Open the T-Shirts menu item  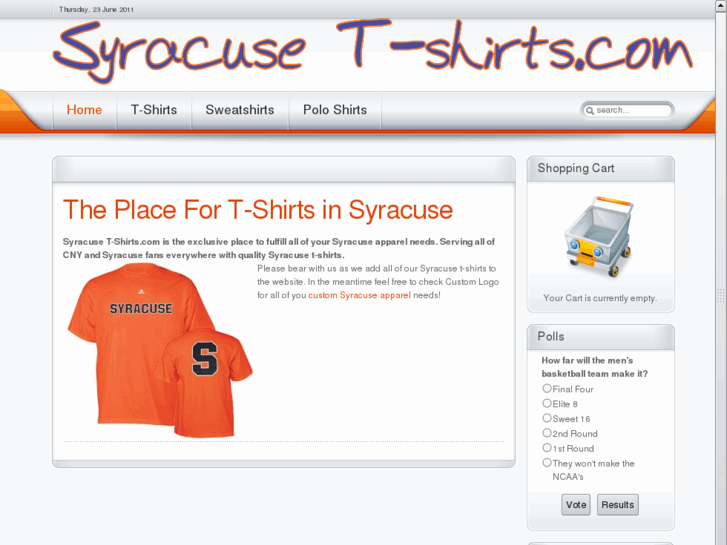(154, 110)
